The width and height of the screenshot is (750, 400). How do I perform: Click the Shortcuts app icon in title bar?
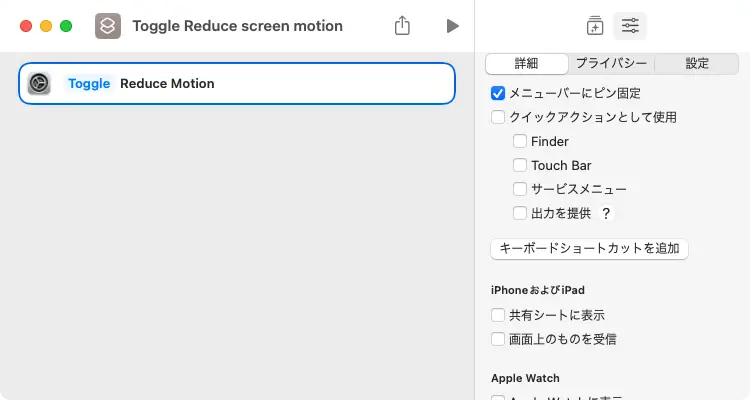tap(108, 26)
